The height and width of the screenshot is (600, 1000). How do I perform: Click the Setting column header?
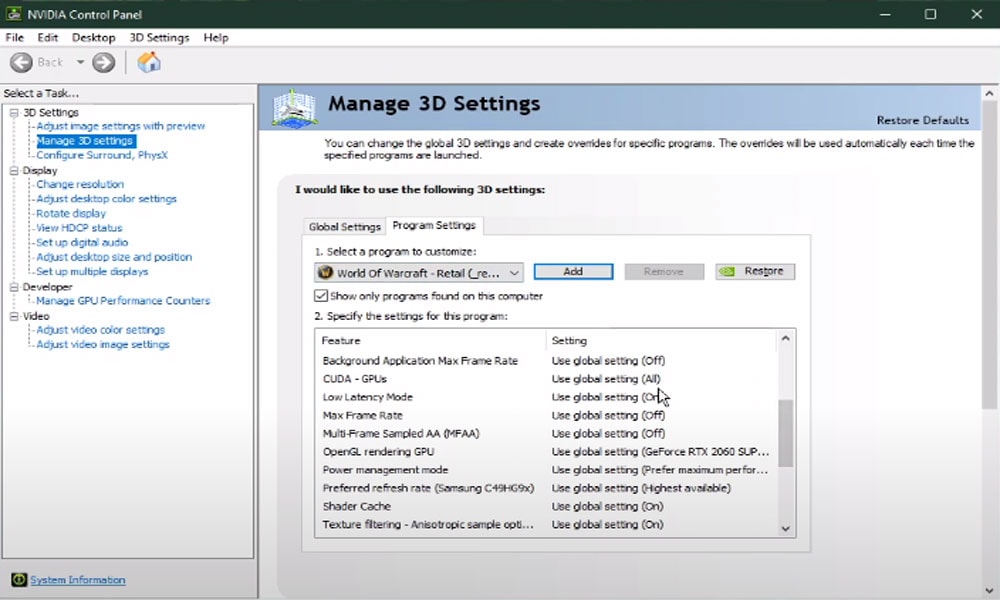[x=661, y=340]
